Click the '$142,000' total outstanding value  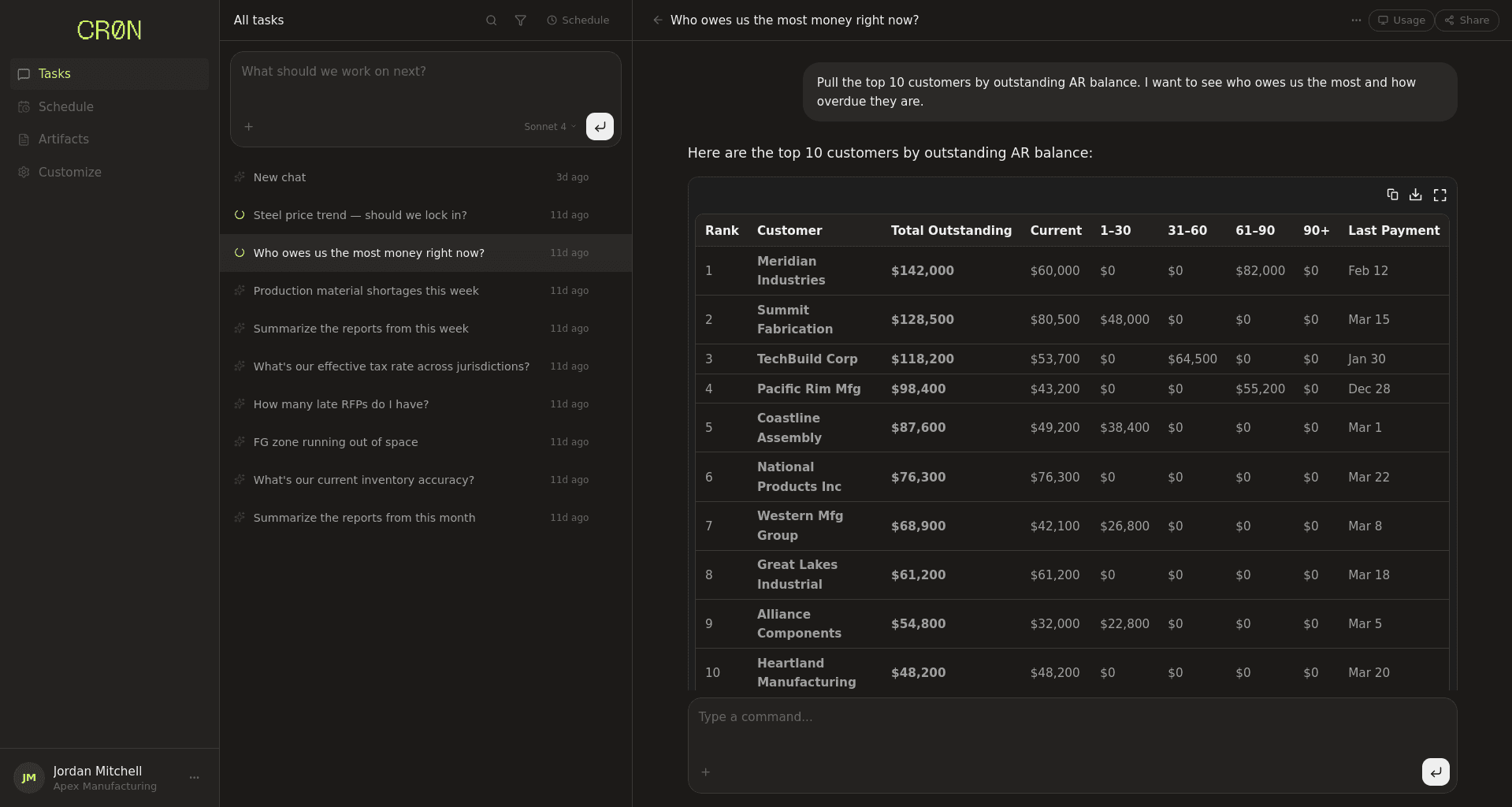[x=922, y=271]
